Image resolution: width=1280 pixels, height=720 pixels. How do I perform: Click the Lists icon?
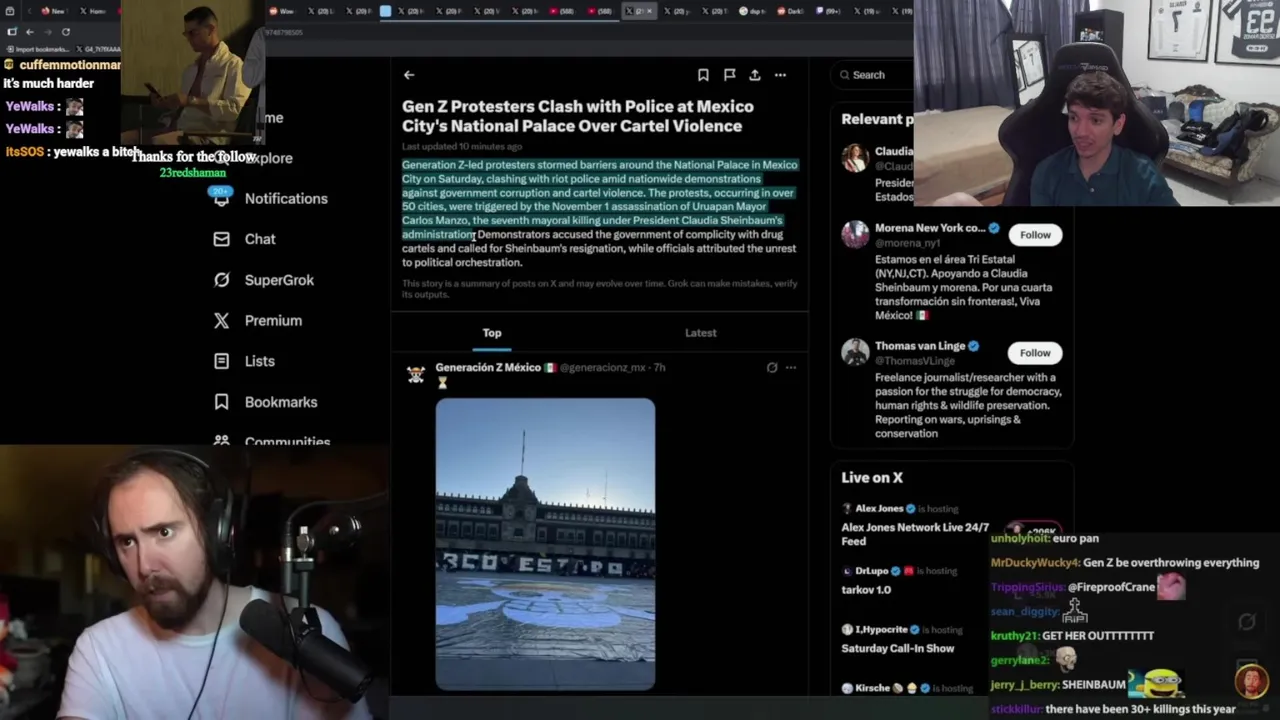click(x=221, y=361)
